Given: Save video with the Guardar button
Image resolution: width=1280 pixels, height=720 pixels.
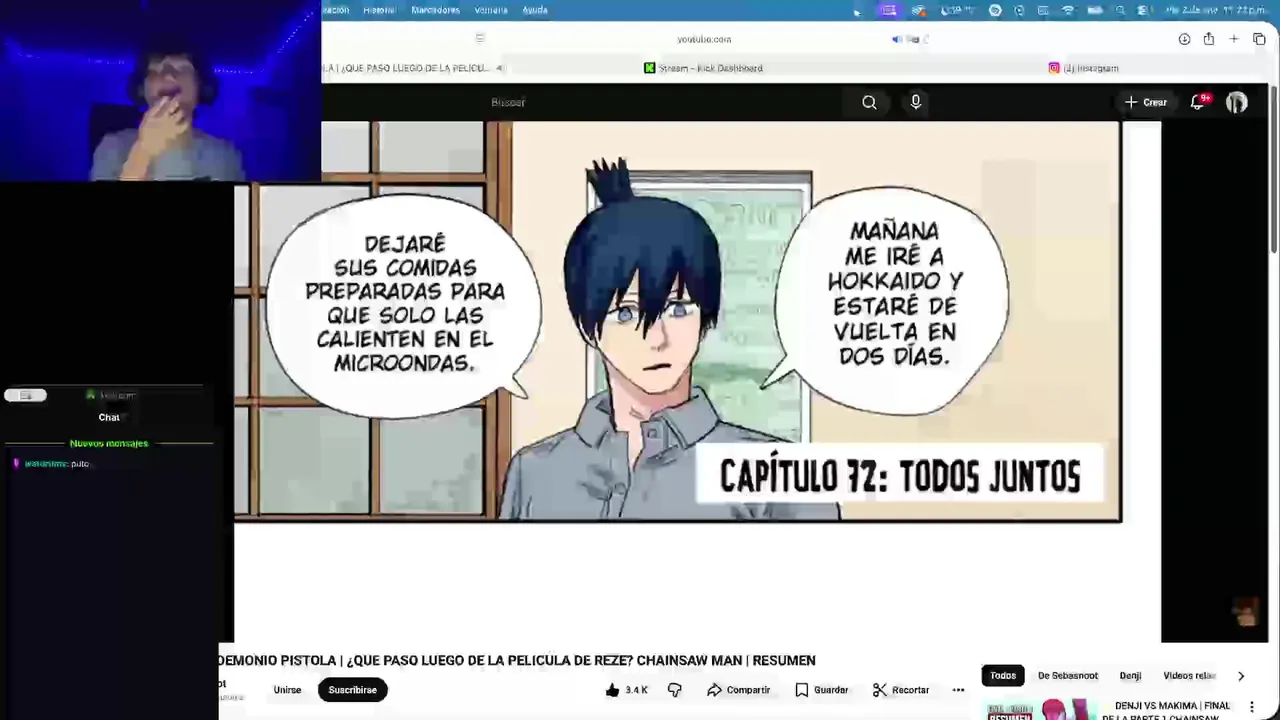Looking at the screenshot, I should pyautogui.click(x=821, y=690).
